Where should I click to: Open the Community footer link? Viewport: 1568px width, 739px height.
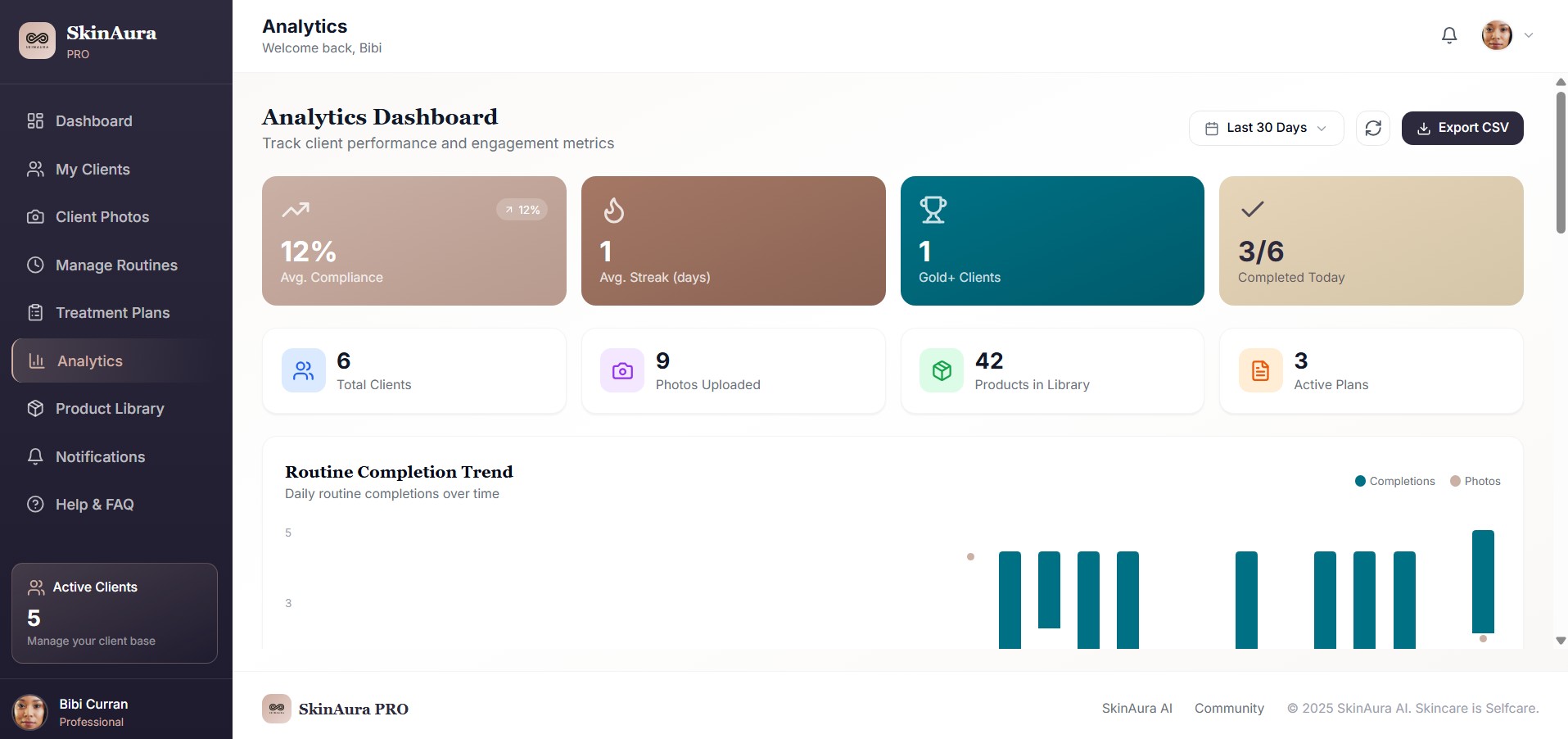1229,708
